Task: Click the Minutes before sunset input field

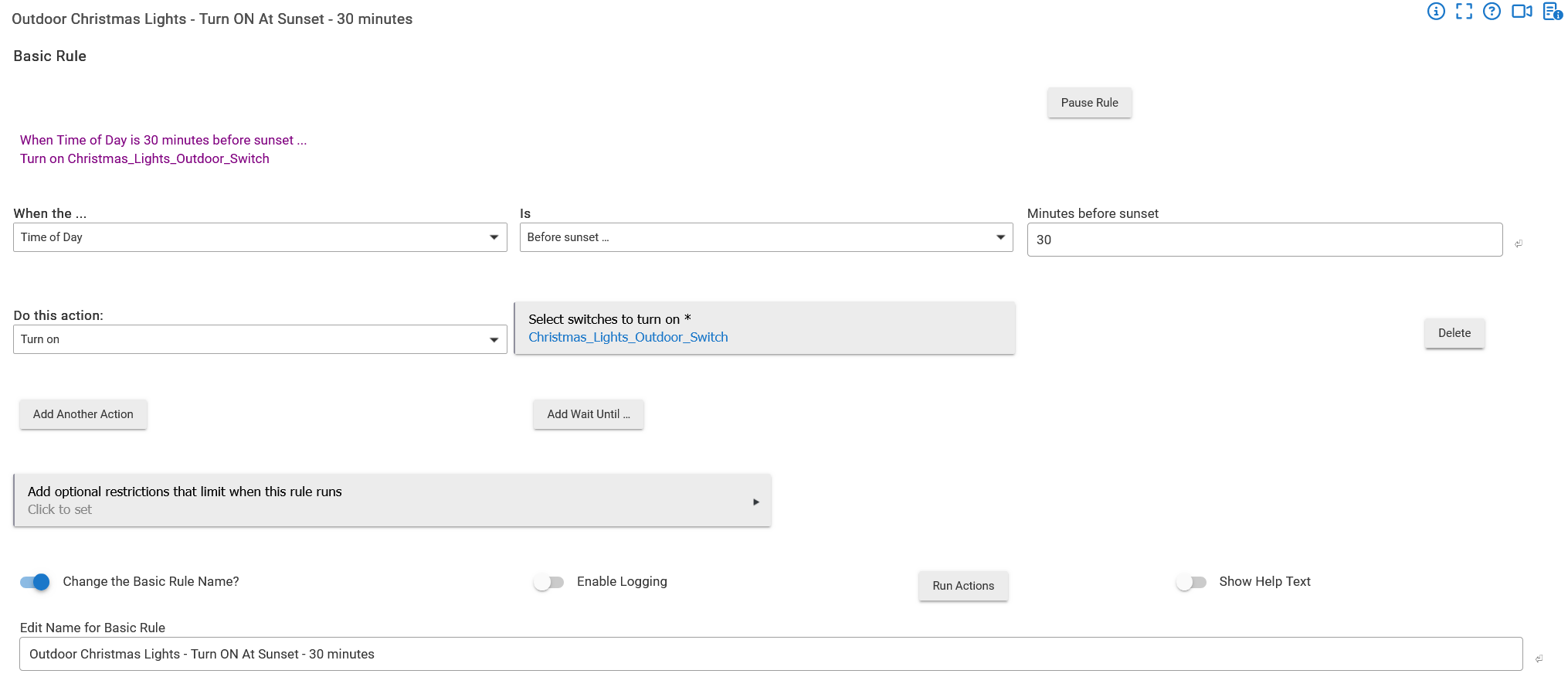Action: (1264, 240)
